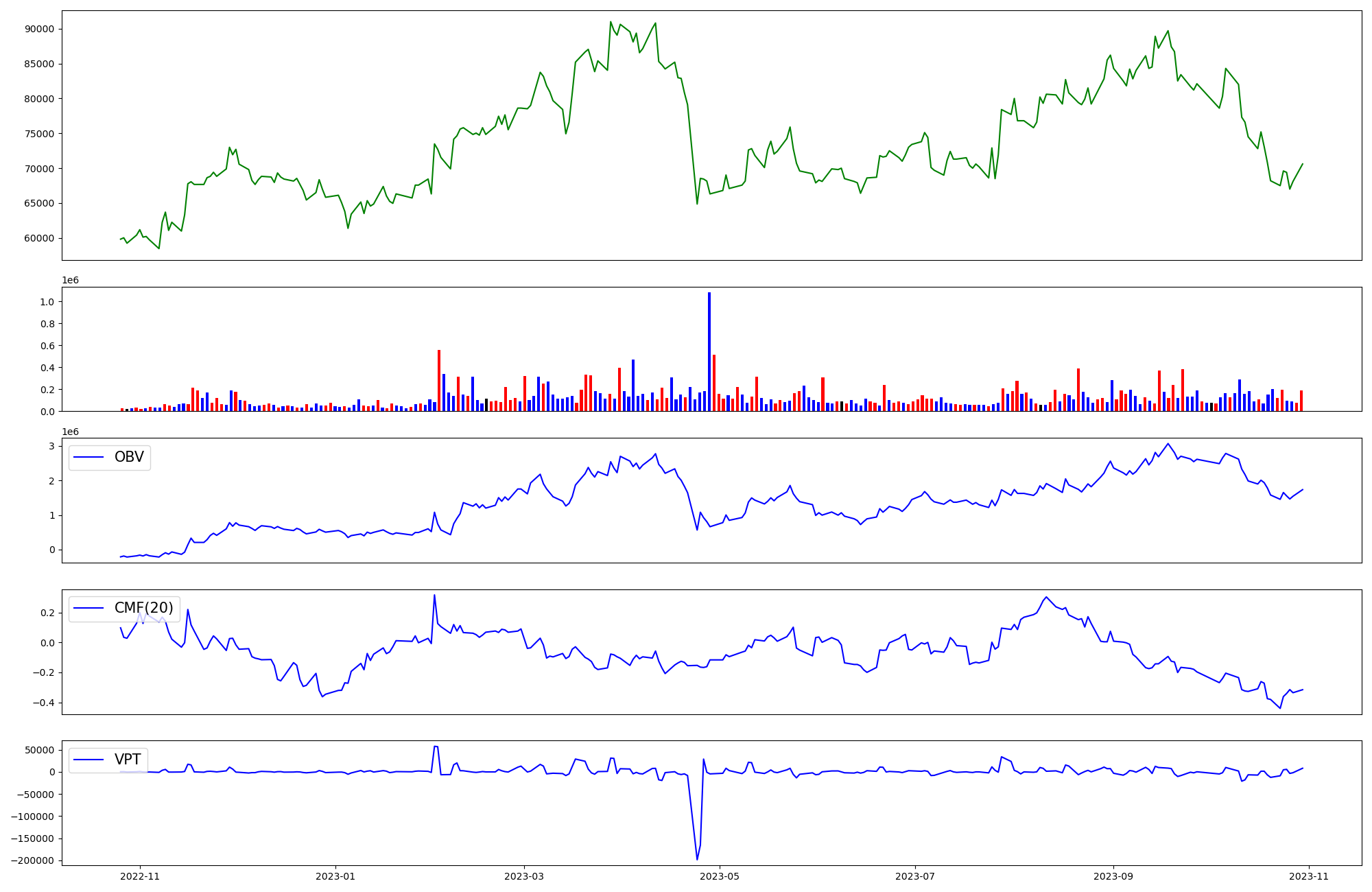Click the lowest point of the VPT dip
The width and height of the screenshot is (1372, 892).
(697, 859)
